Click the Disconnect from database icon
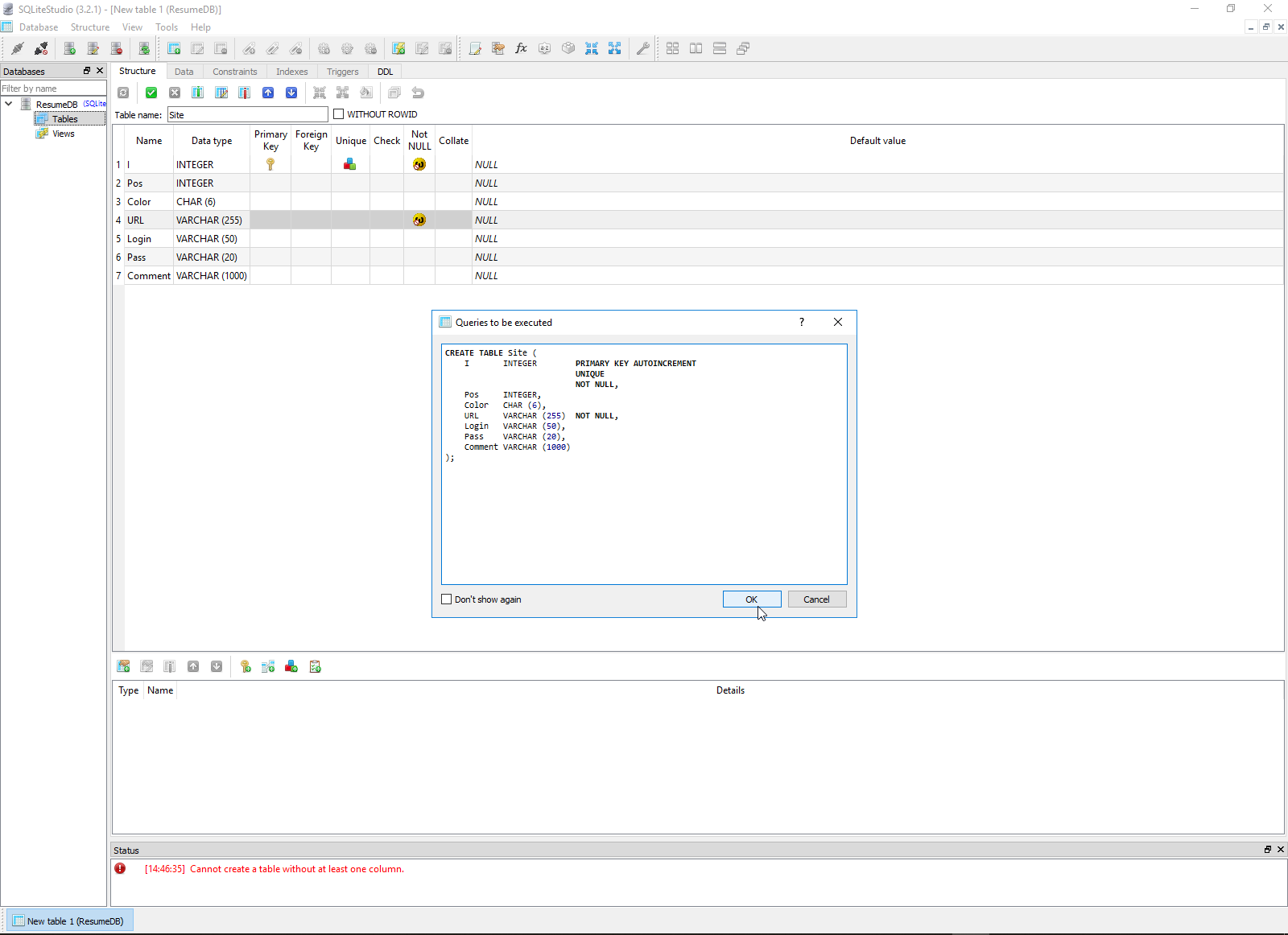Image resolution: width=1288 pixels, height=935 pixels. tap(40, 48)
